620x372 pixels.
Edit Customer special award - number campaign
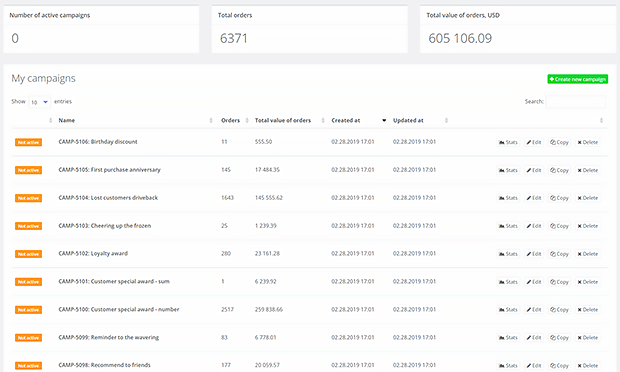pos(534,310)
